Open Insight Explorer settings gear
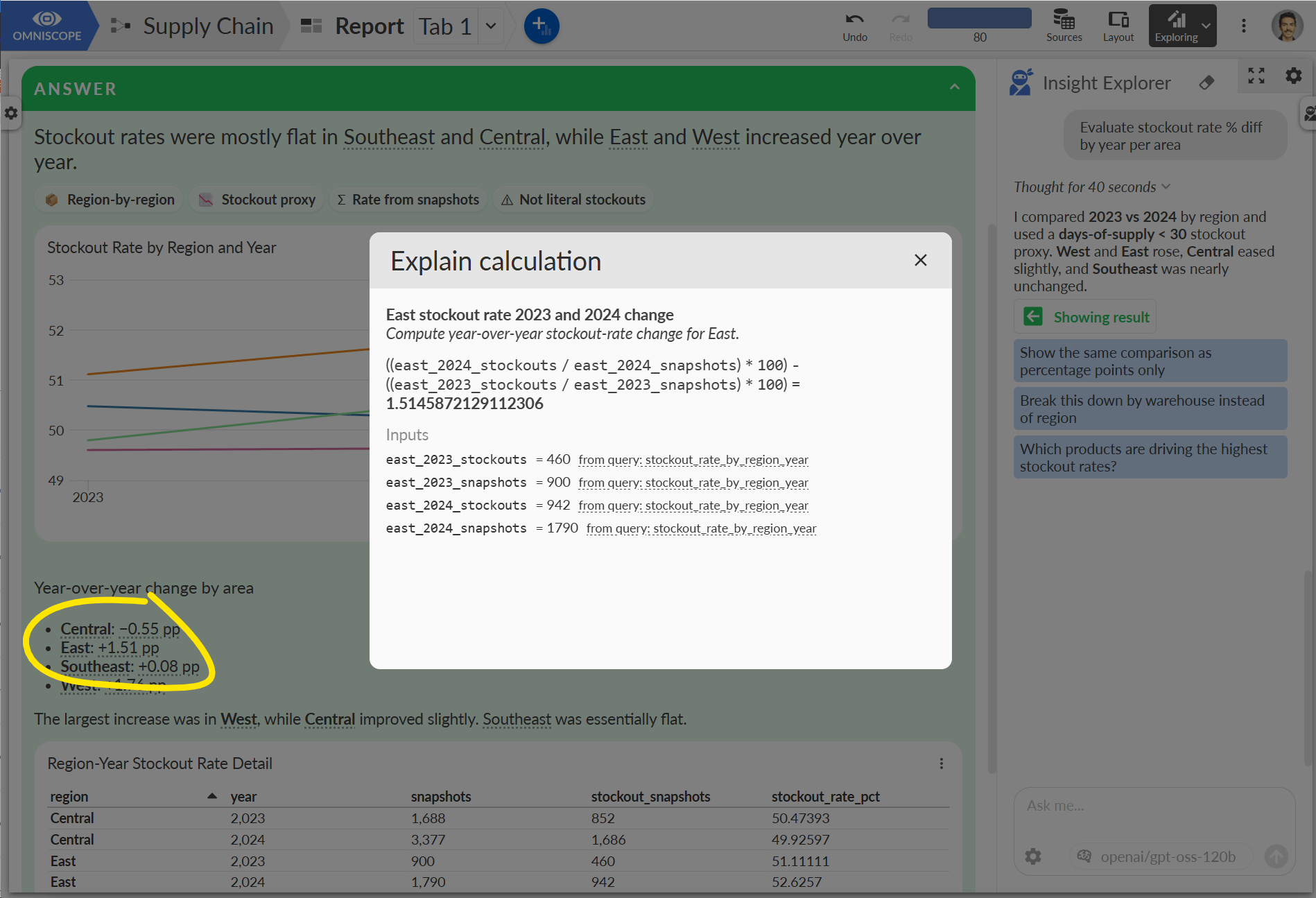This screenshot has width=1316, height=898. tap(1294, 76)
